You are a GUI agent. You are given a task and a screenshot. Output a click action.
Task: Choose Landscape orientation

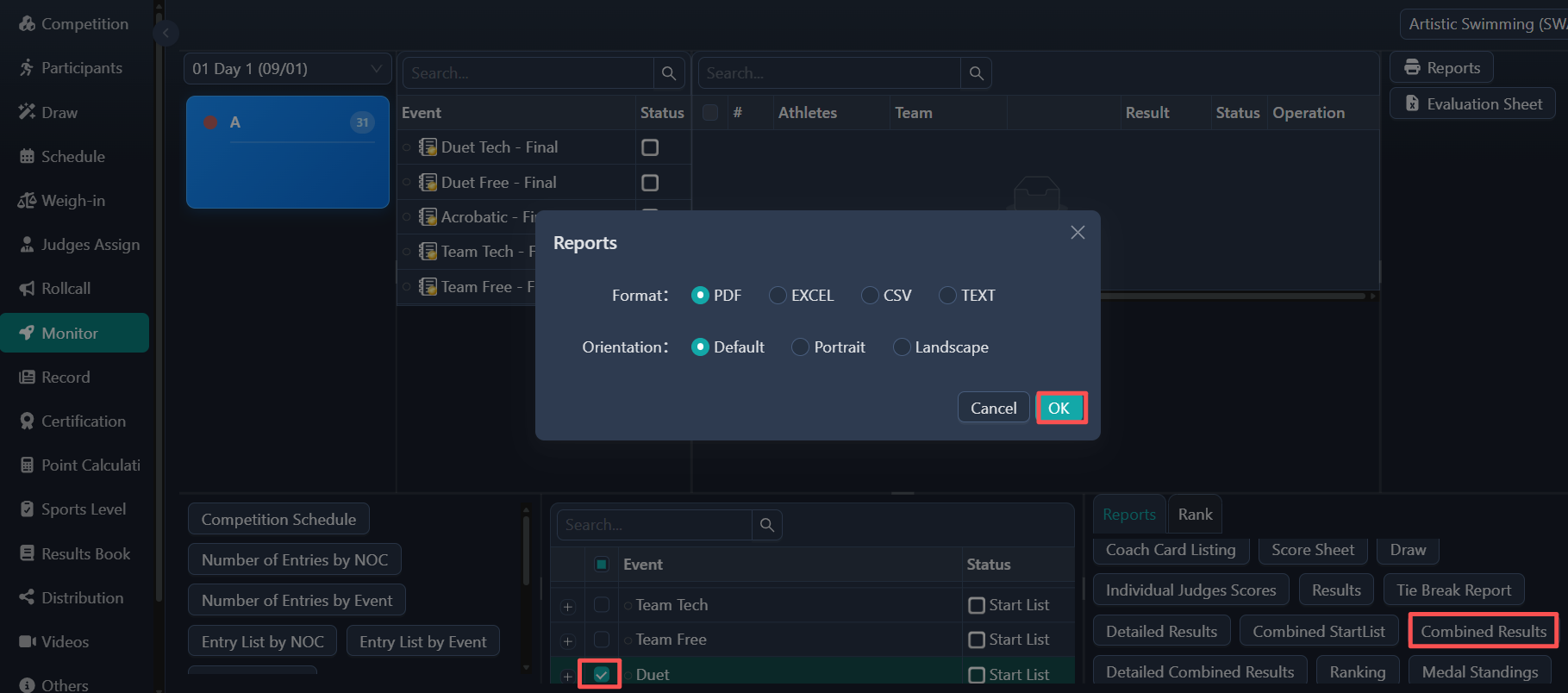(x=902, y=347)
